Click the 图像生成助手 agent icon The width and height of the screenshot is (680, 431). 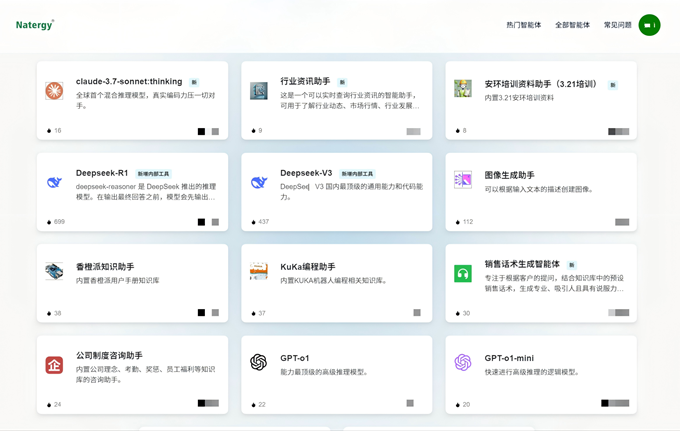pyautogui.click(x=463, y=180)
